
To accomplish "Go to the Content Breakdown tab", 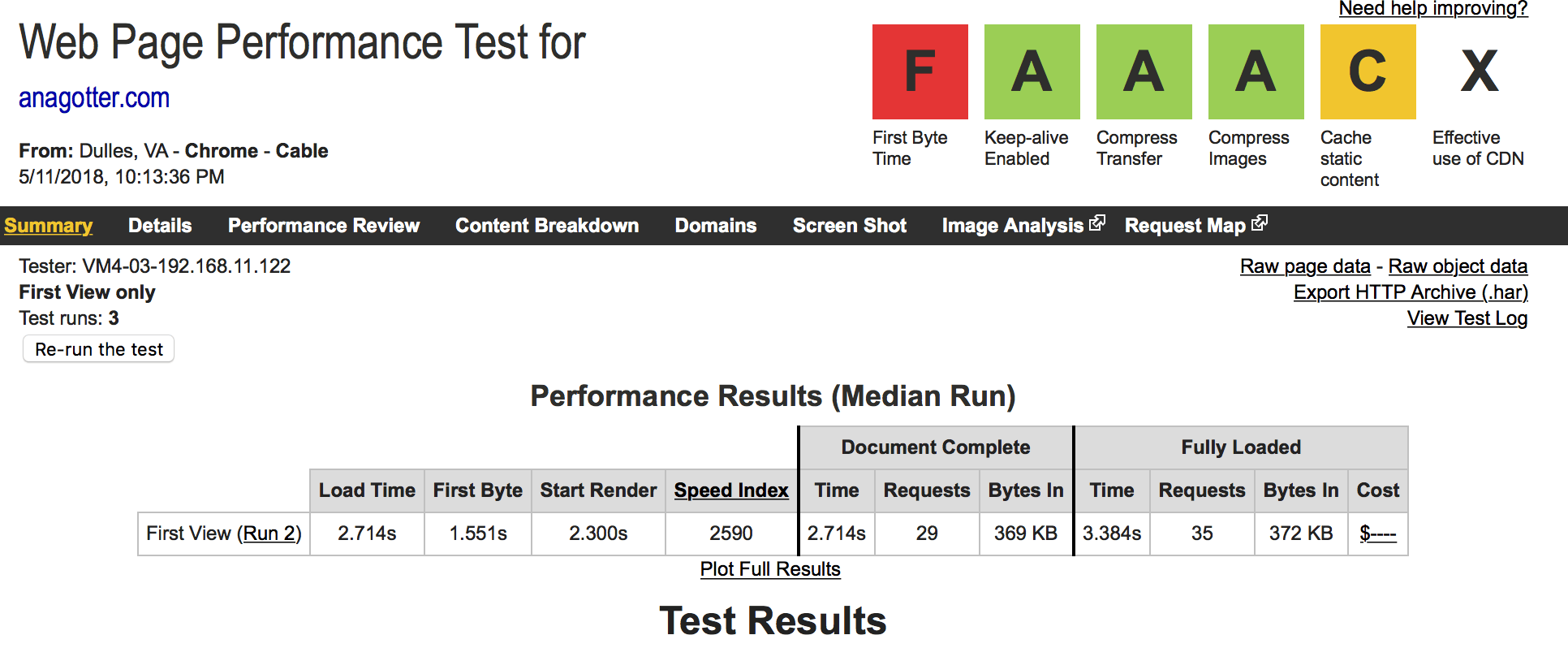I will (x=547, y=226).
